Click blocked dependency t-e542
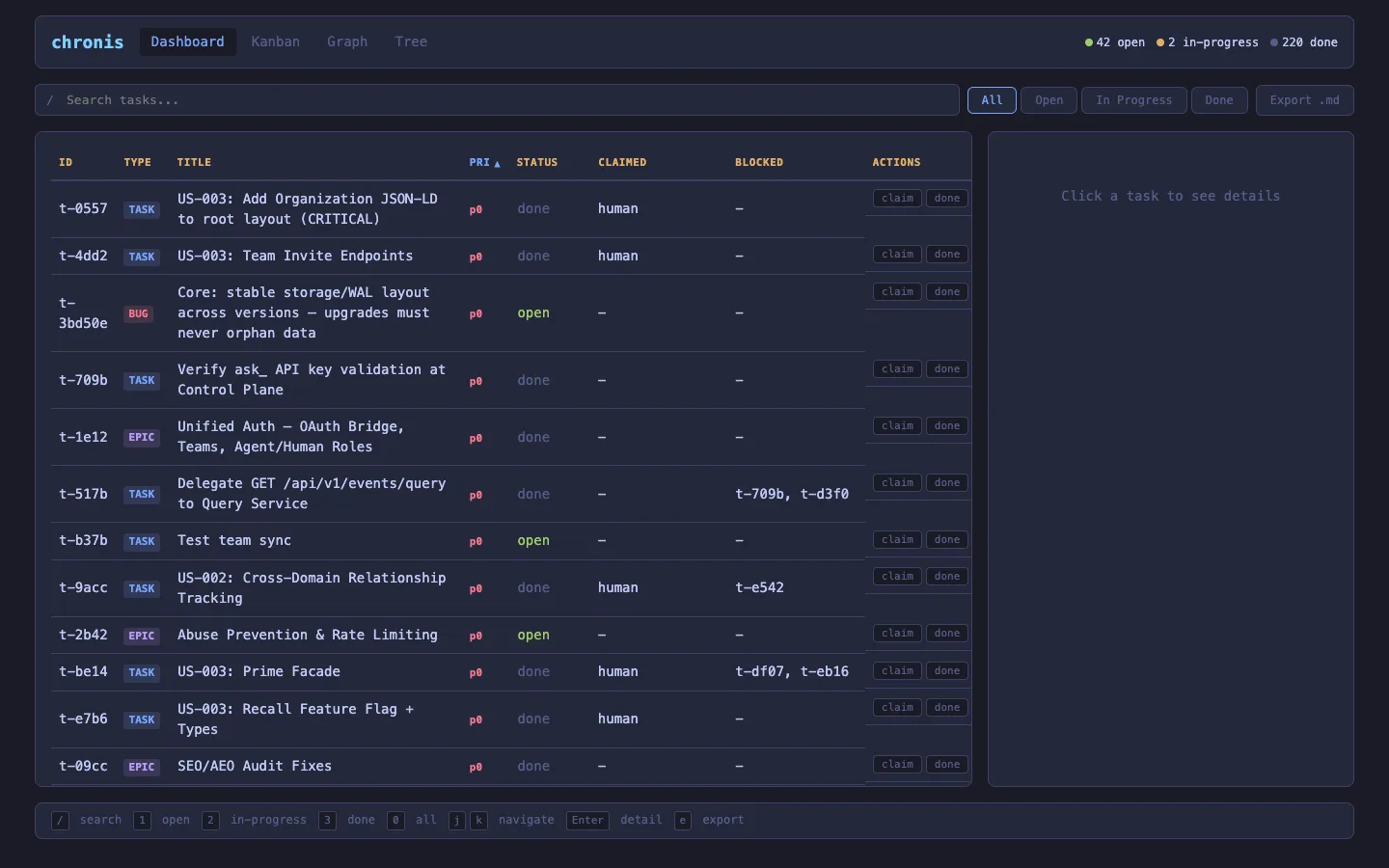Viewport: 1389px width, 868px height. click(x=759, y=587)
